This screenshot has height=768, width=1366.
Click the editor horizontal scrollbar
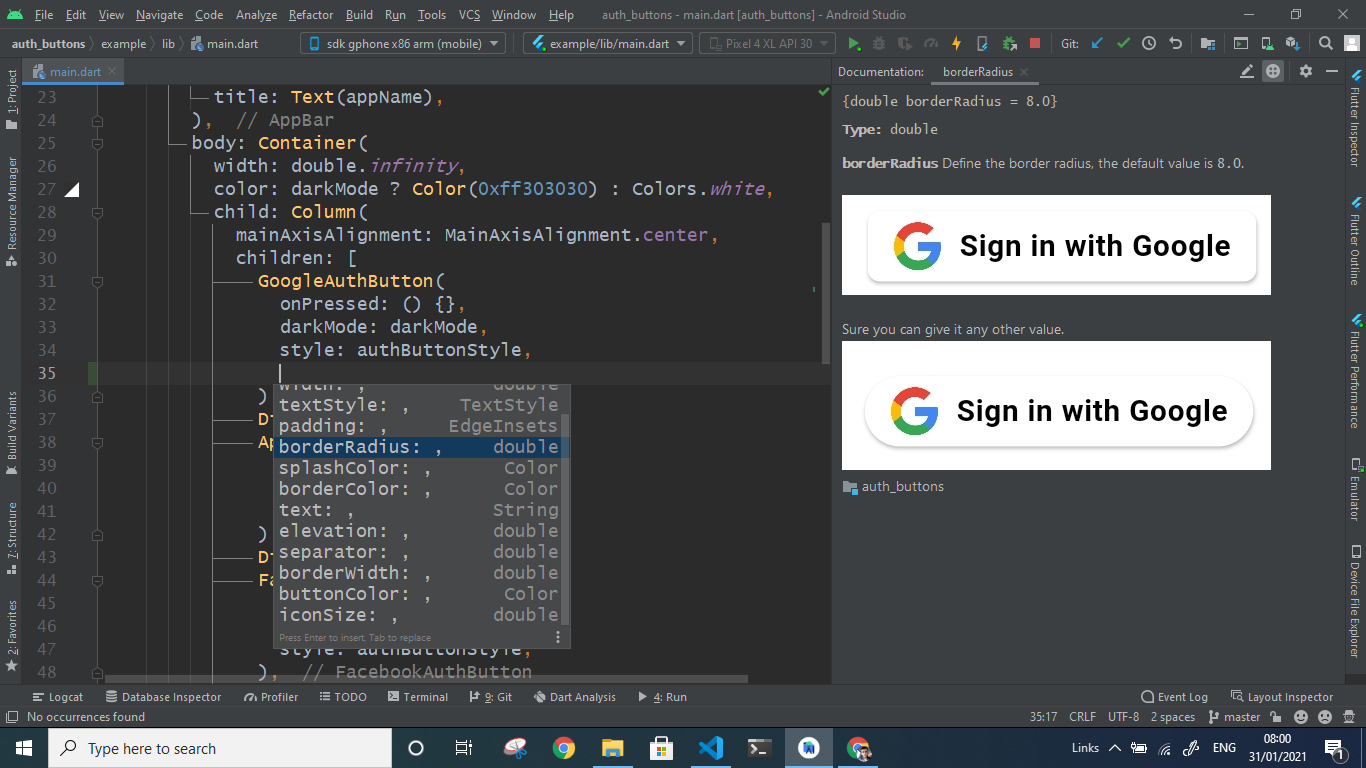pos(426,678)
